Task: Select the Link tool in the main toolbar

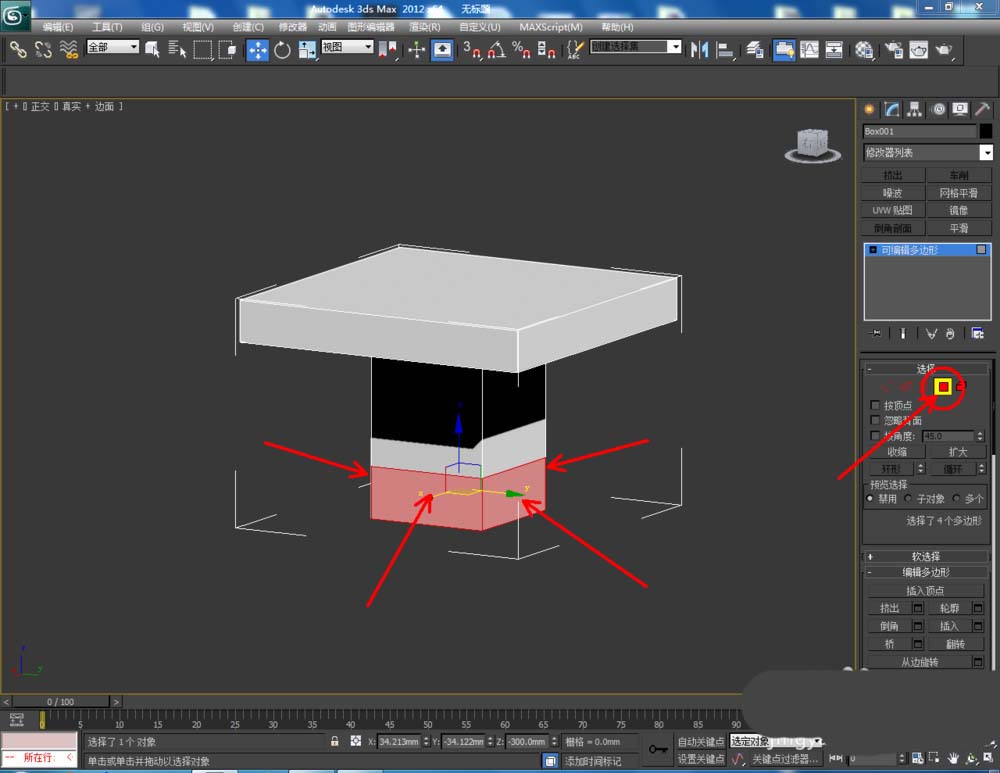Action: point(18,50)
